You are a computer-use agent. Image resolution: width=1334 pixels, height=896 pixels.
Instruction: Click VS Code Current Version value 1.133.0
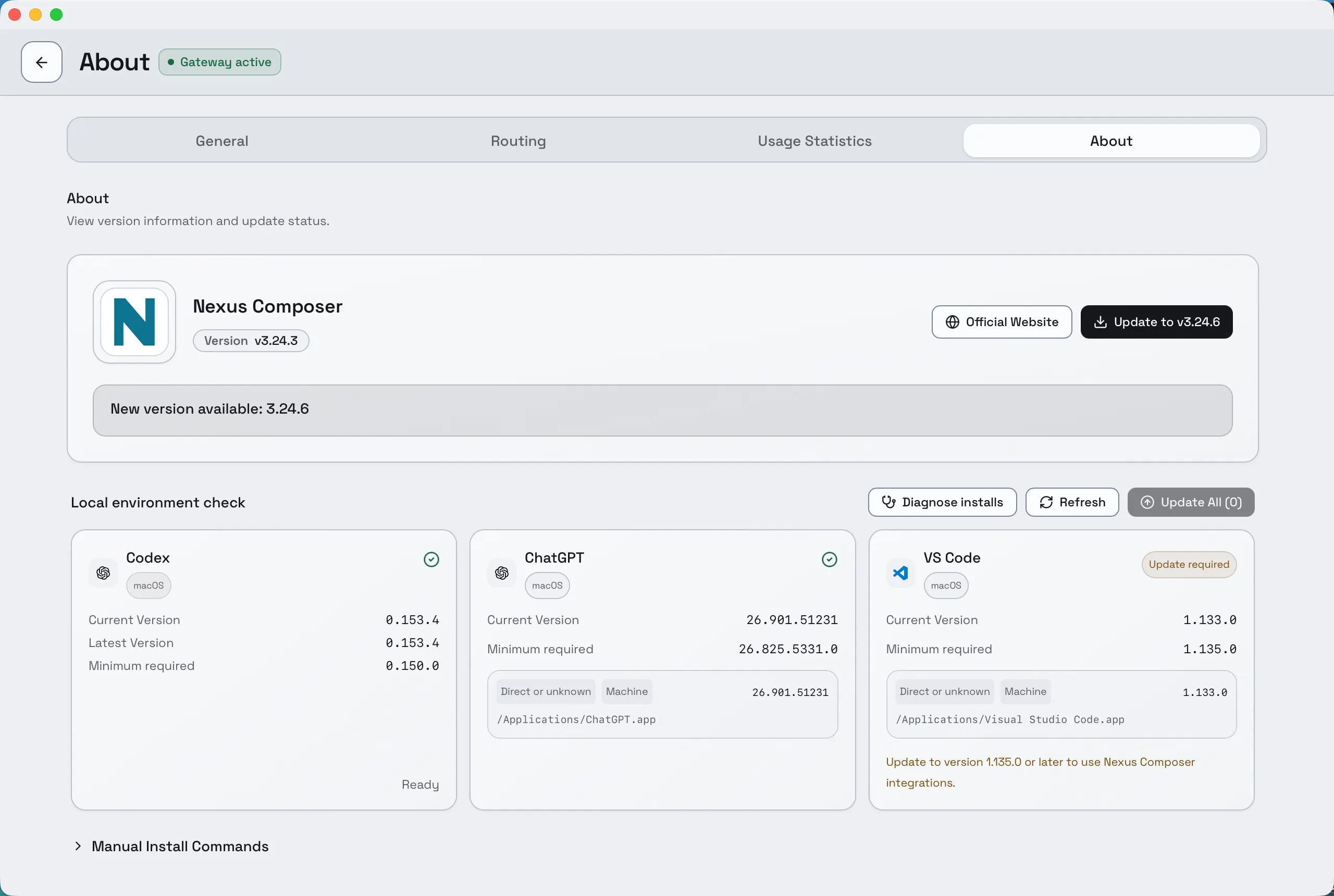click(1209, 620)
